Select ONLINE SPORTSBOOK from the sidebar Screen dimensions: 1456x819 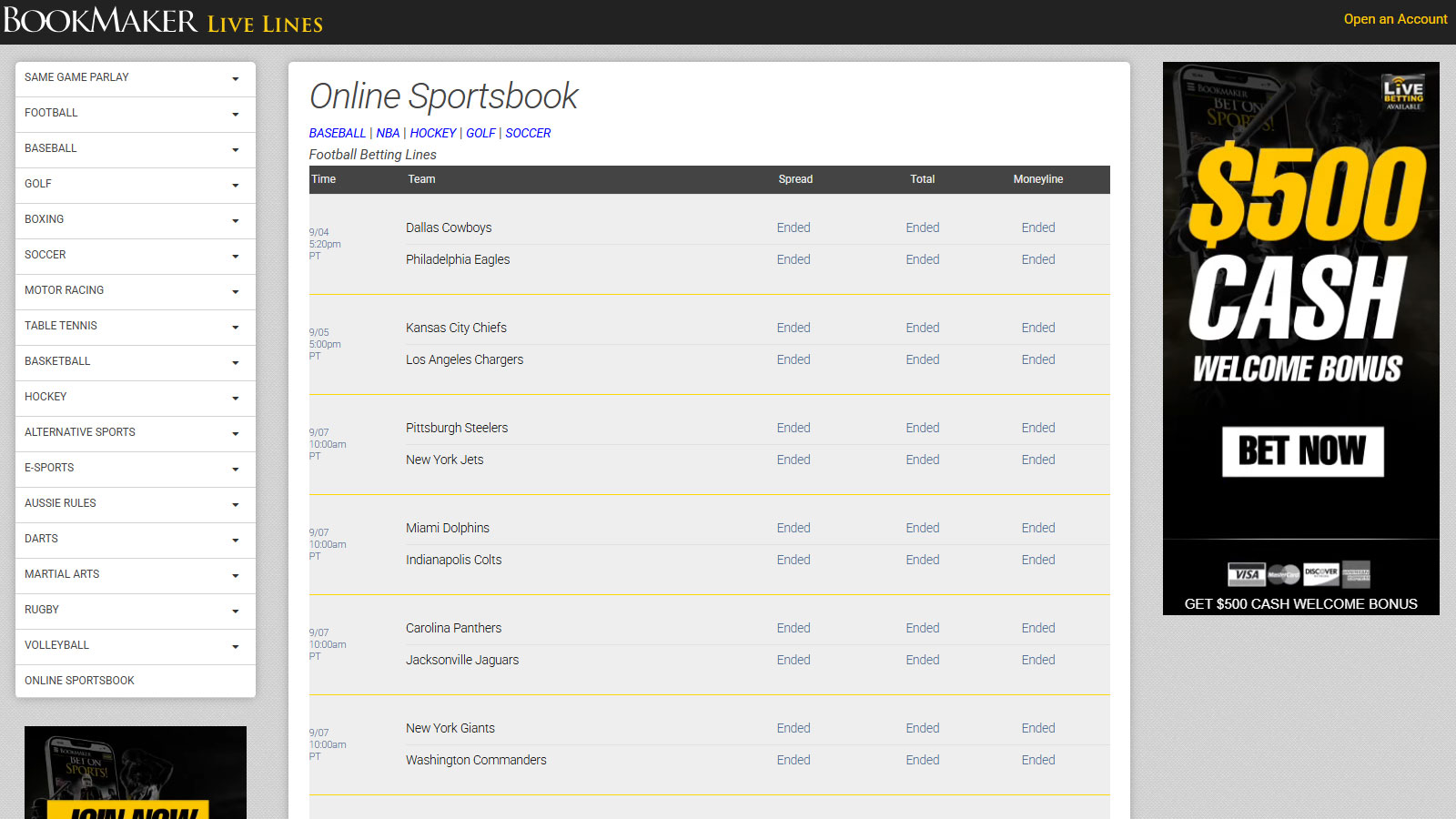(135, 680)
